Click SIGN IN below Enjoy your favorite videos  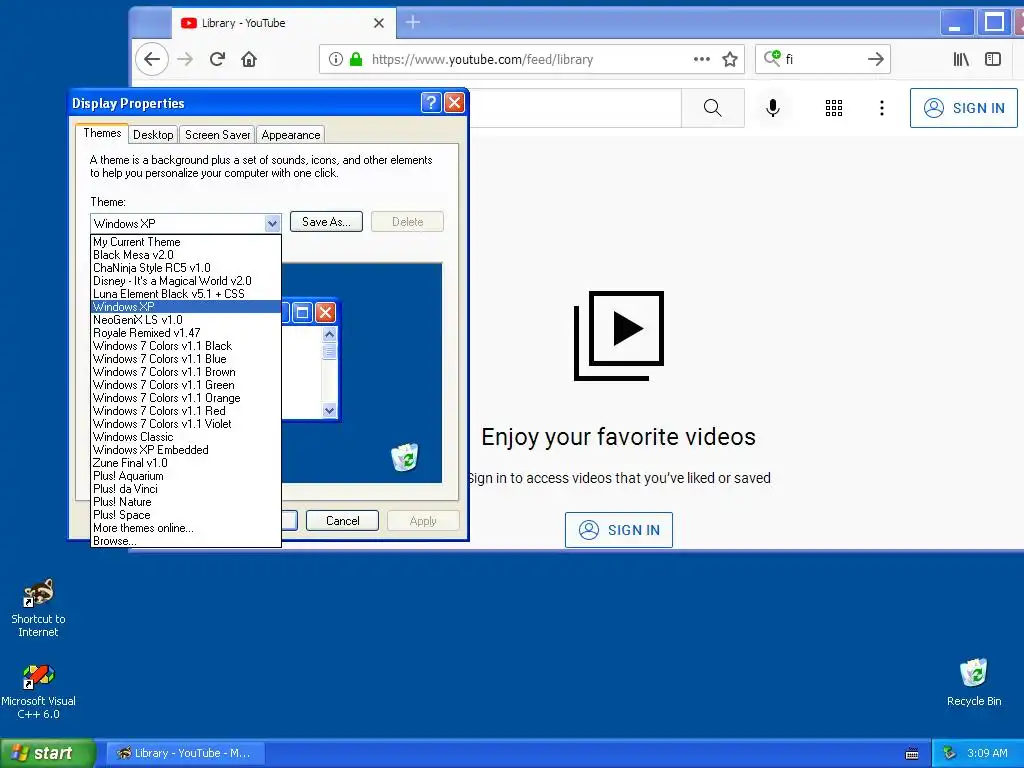tap(618, 530)
